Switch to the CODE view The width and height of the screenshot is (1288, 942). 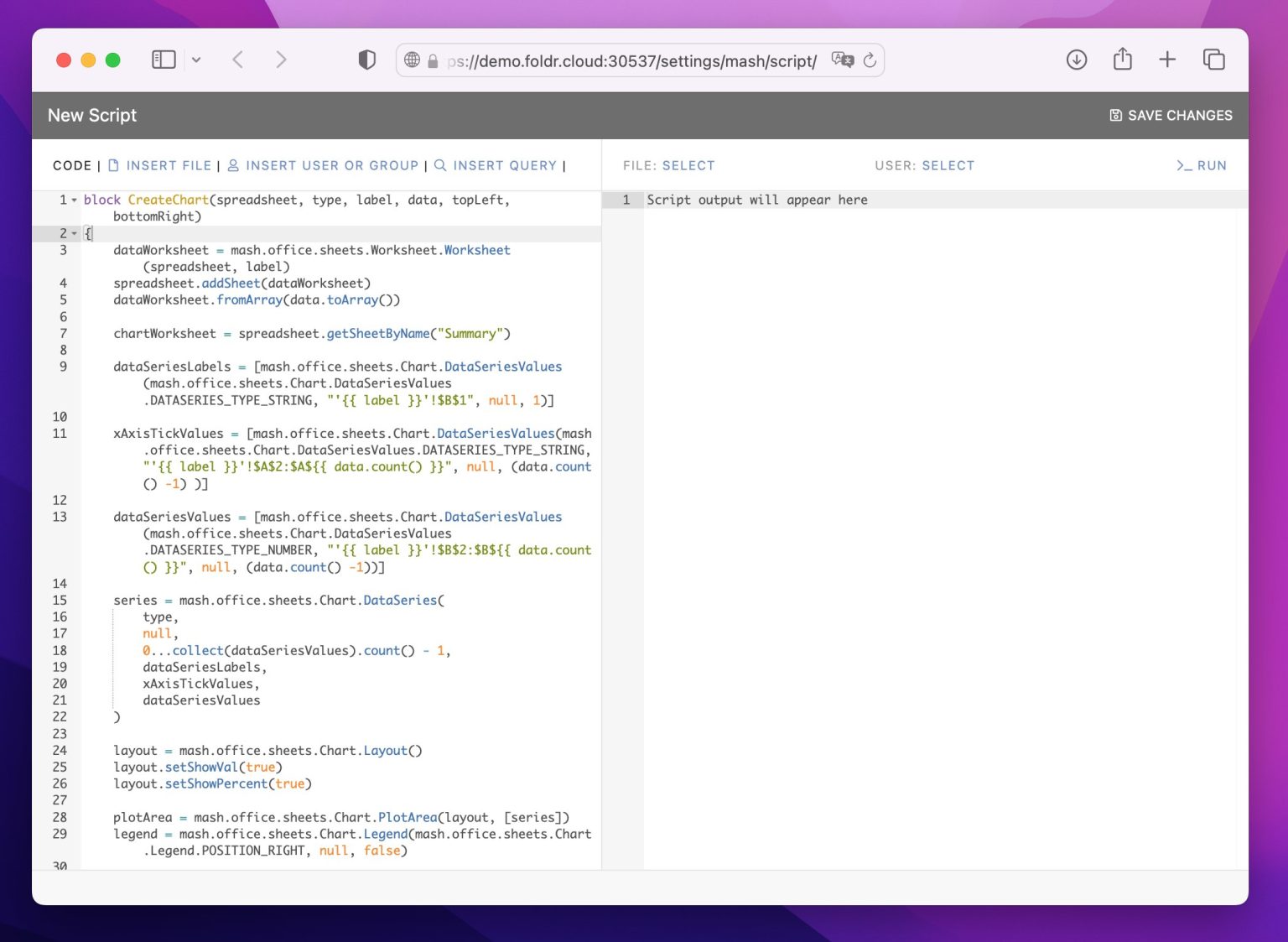[x=72, y=165]
